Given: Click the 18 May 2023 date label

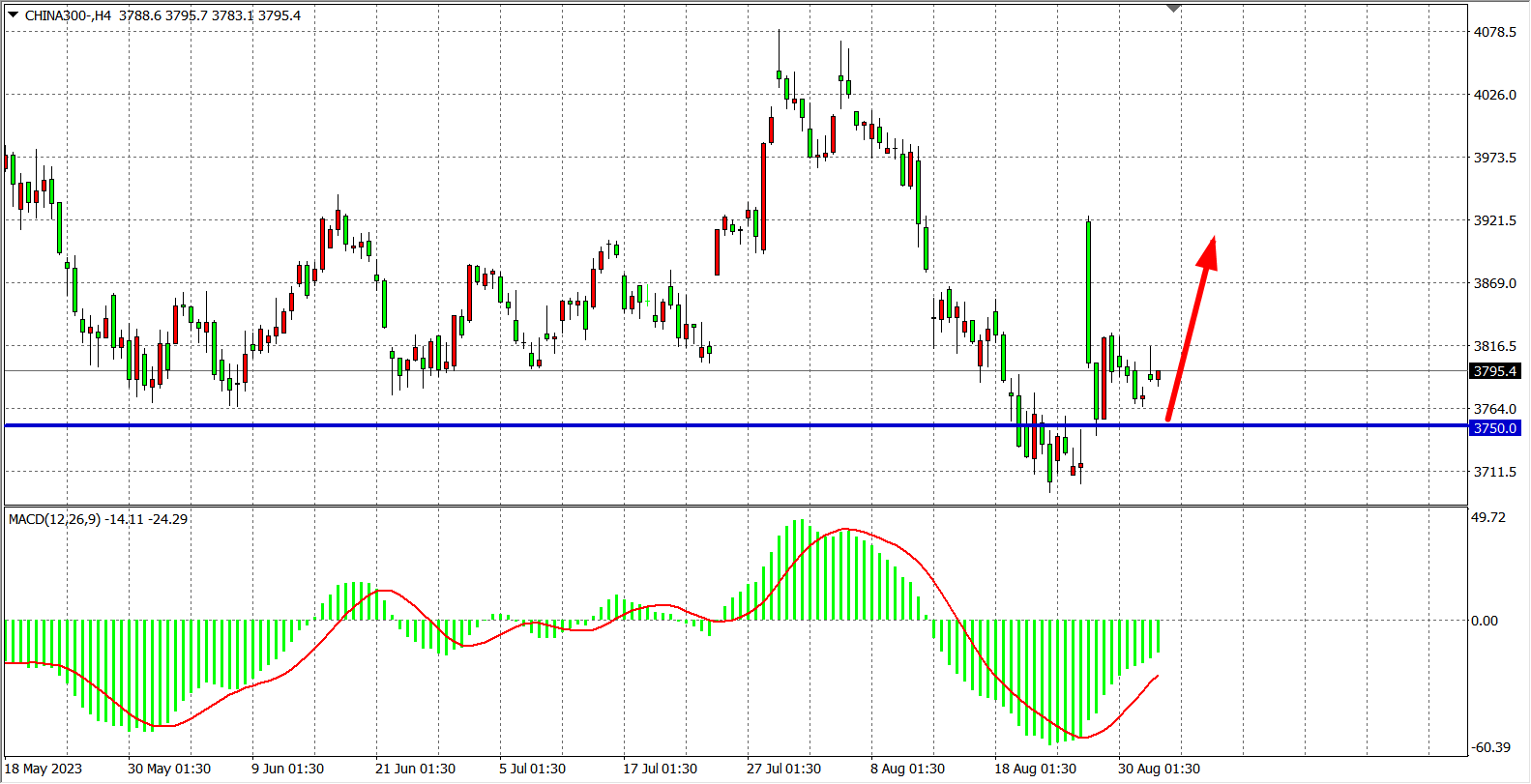Looking at the screenshot, I should [x=44, y=769].
